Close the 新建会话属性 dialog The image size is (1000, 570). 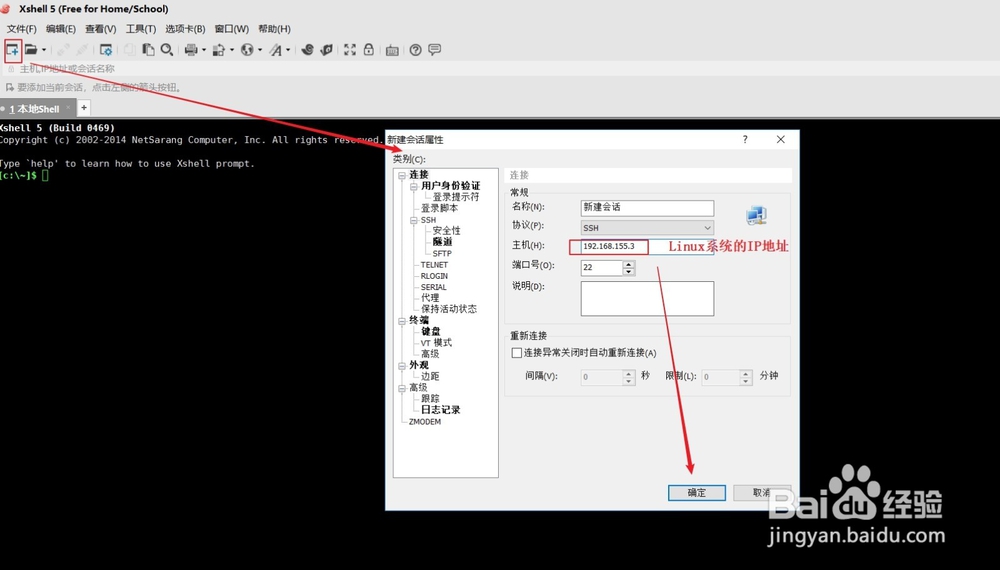tap(781, 139)
